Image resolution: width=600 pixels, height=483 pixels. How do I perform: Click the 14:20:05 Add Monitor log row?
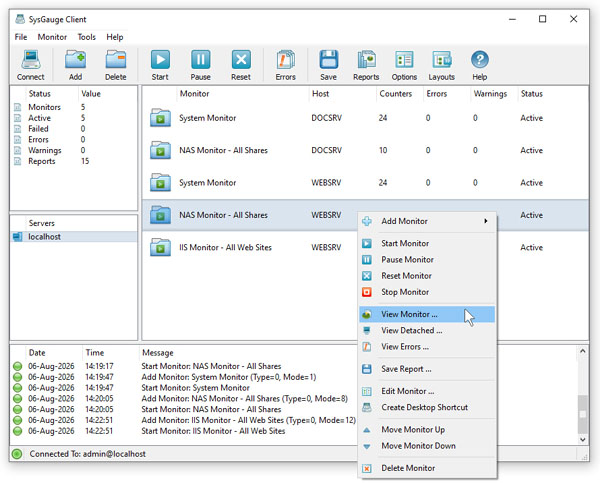pos(184,399)
